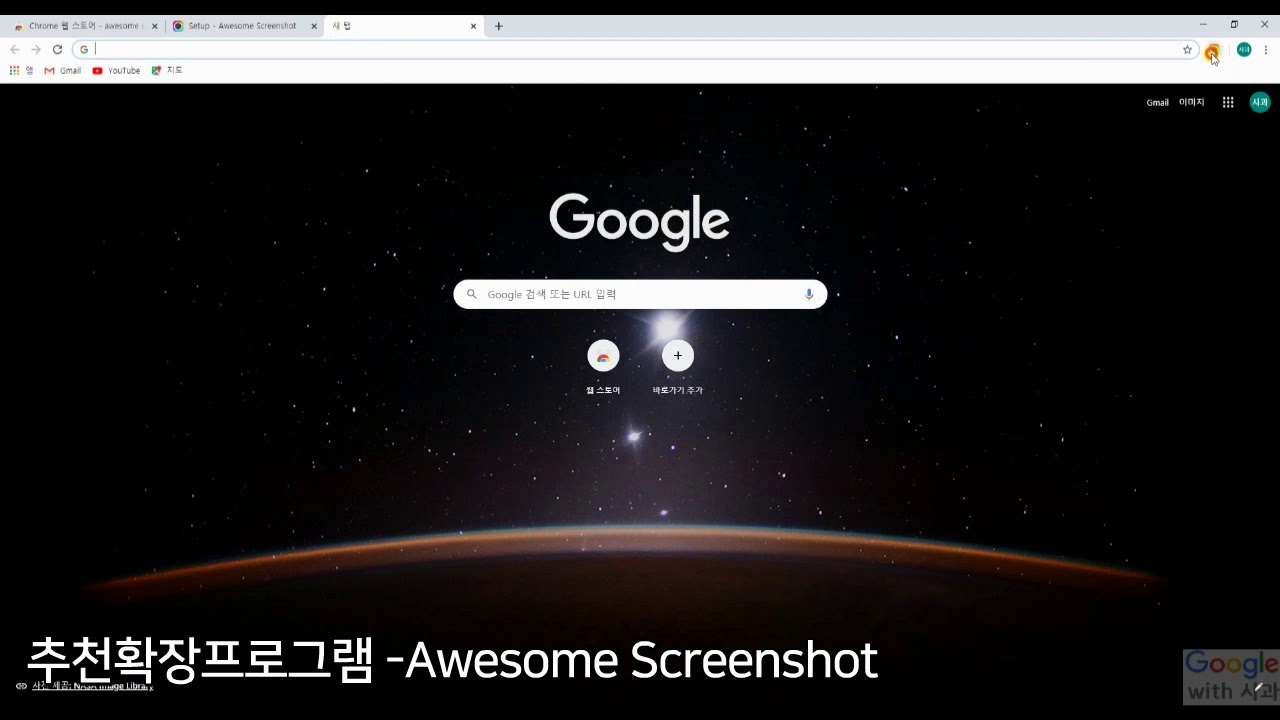The height and width of the screenshot is (720, 1280).
Task: Open the Google account avatar on page
Action: pos(1260,102)
